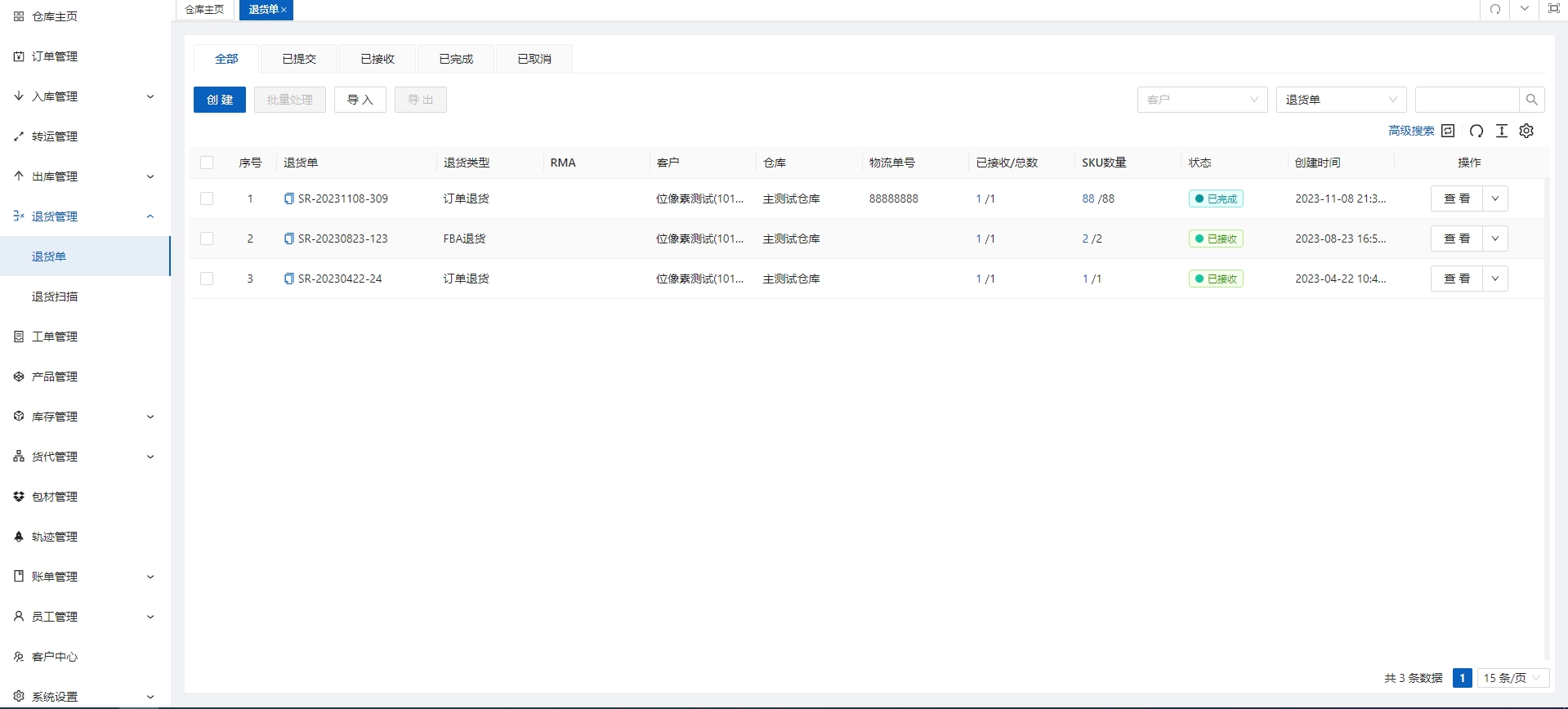The width and height of the screenshot is (1568, 709).
Task: Click the search magnifier icon
Action: click(1532, 100)
